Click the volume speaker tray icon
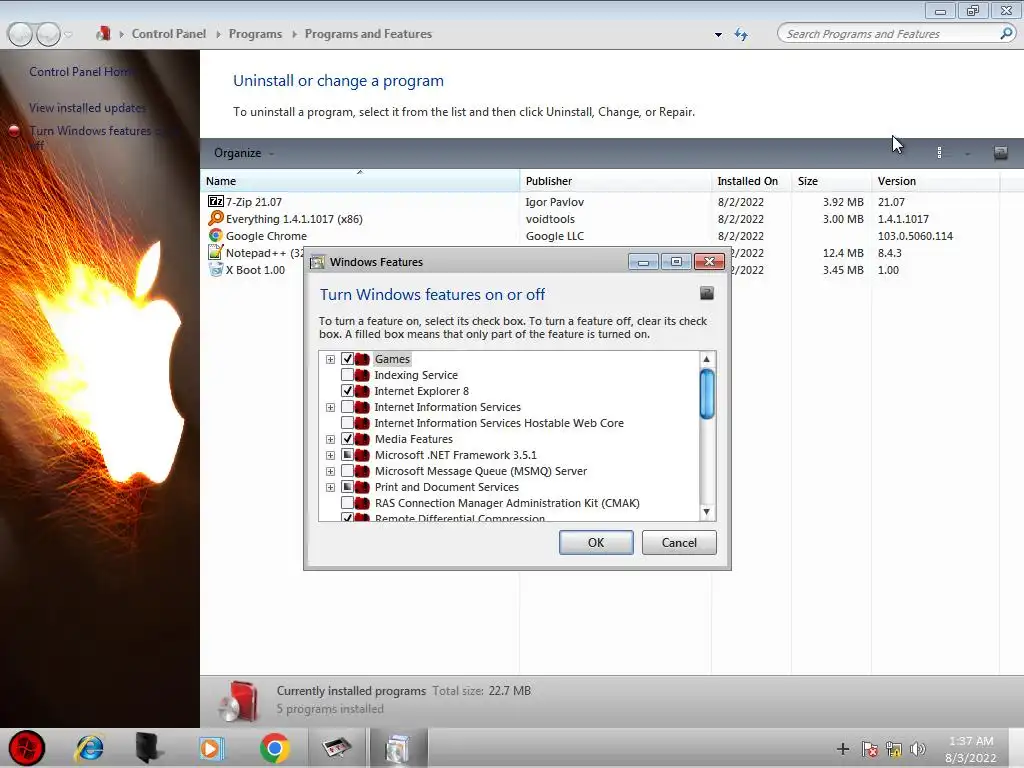1024x768 pixels. pyautogui.click(x=918, y=749)
